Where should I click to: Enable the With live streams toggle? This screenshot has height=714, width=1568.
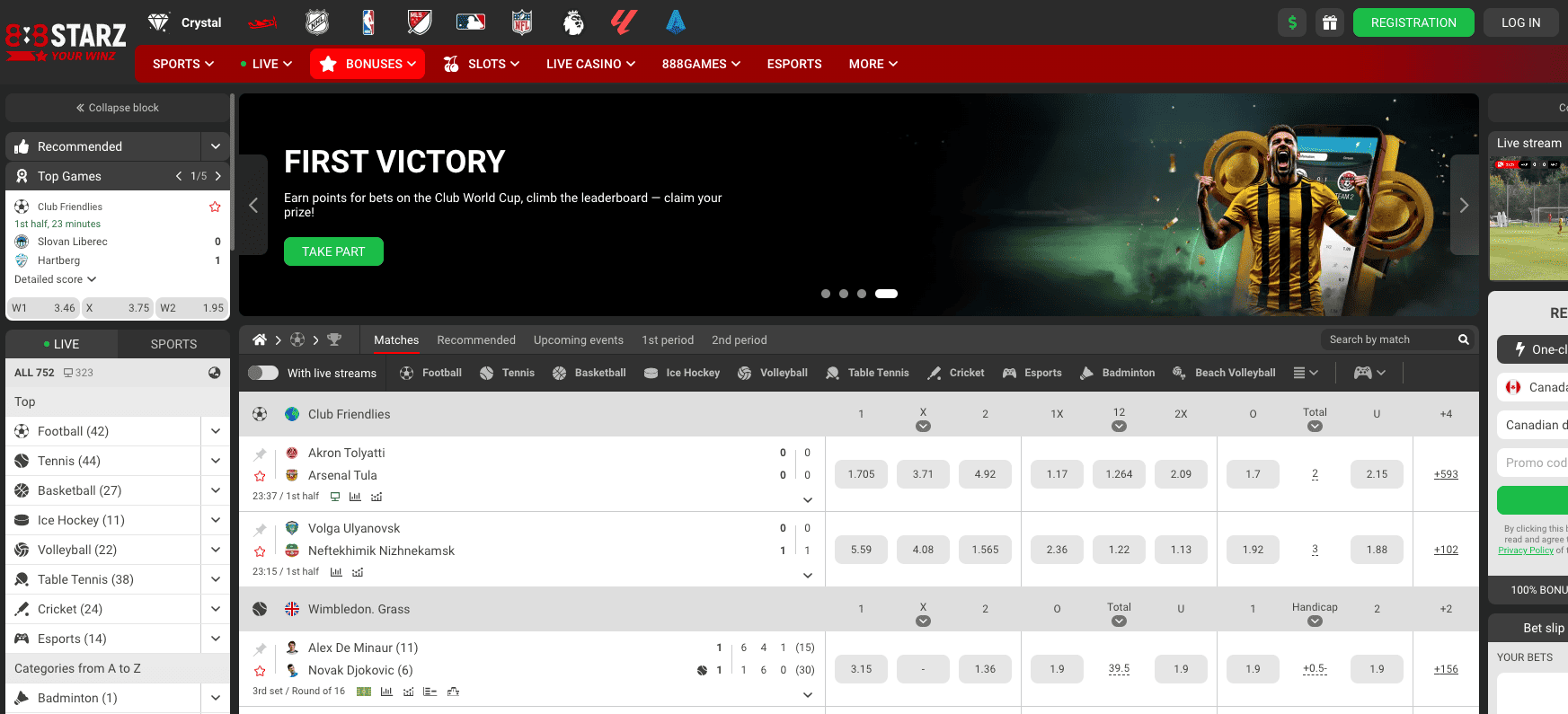(x=263, y=373)
